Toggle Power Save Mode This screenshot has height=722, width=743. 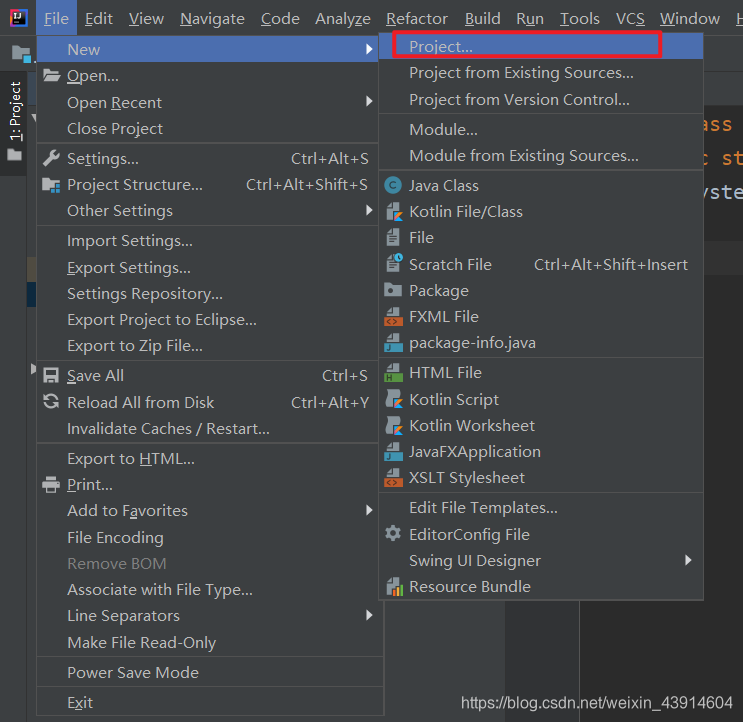point(210,672)
